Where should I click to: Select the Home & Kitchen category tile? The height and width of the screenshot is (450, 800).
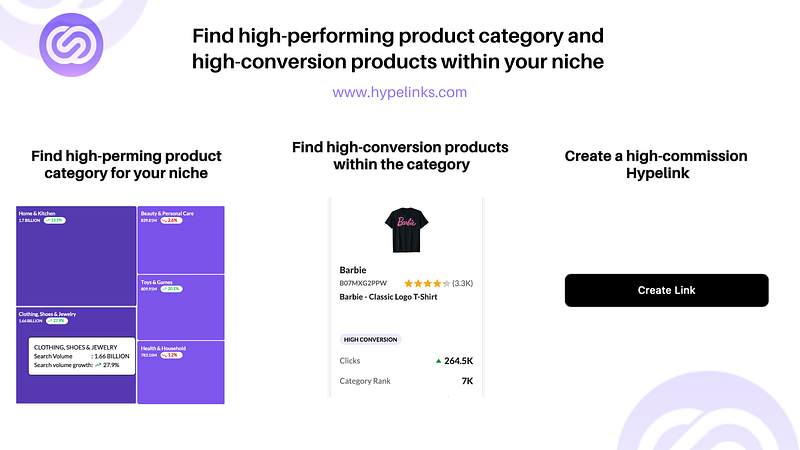coord(76,255)
